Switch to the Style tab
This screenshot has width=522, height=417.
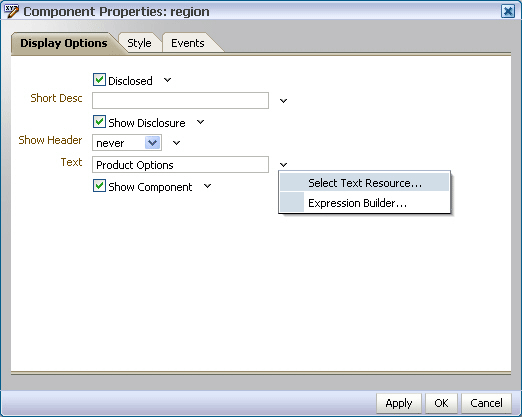[x=139, y=43]
